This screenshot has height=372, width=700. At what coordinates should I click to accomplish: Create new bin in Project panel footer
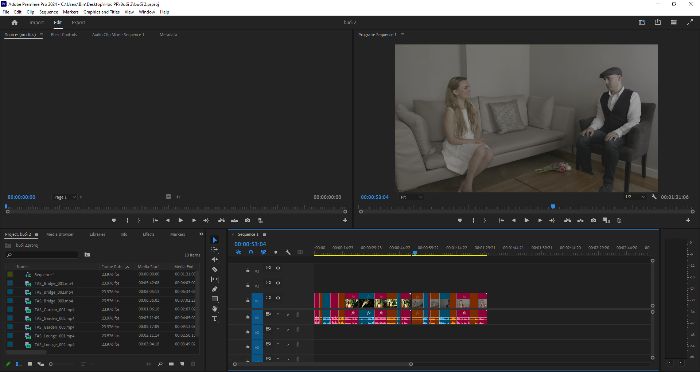tap(171, 364)
